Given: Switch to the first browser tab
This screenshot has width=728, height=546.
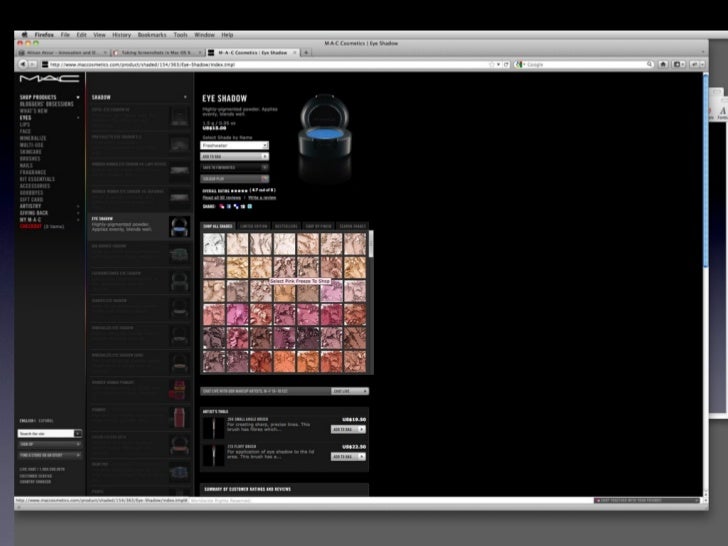Looking at the screenshot, I should (63, 52).
